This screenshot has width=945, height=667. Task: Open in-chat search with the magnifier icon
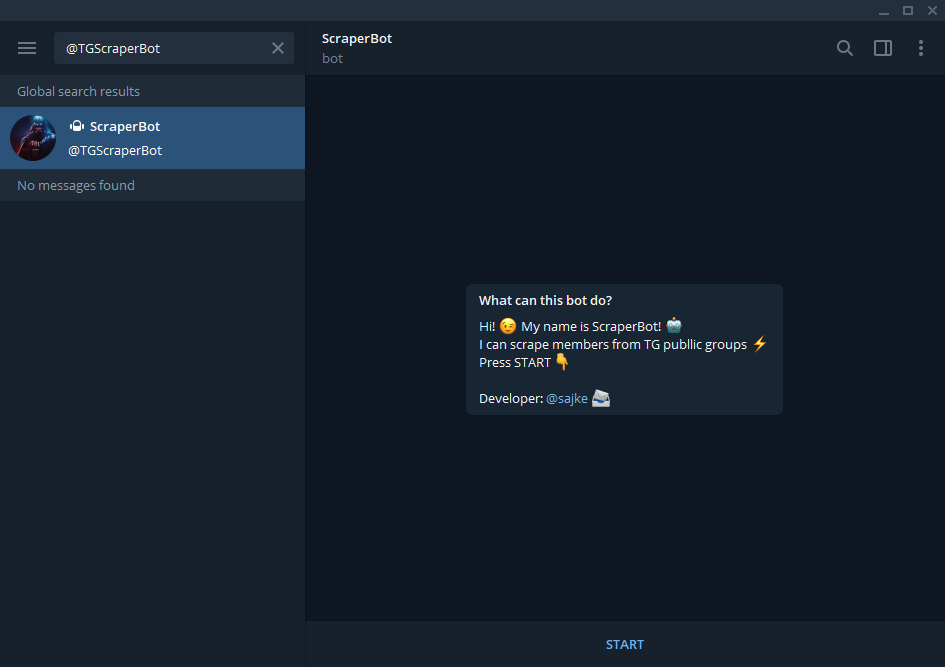pyautogui.click(x=844, y=47)
